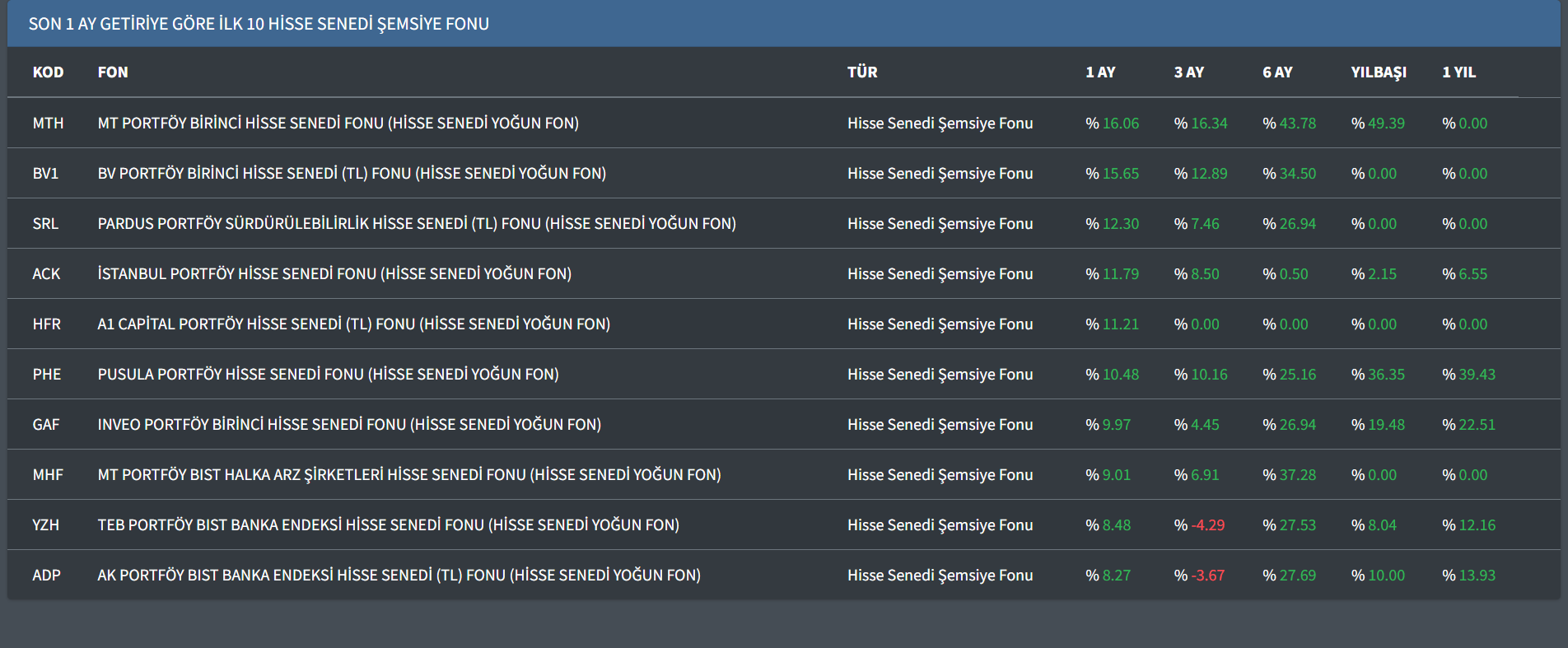The image size is (1568, 648).
Task: Sort table by the KOD column header
Action: (48, 72)
